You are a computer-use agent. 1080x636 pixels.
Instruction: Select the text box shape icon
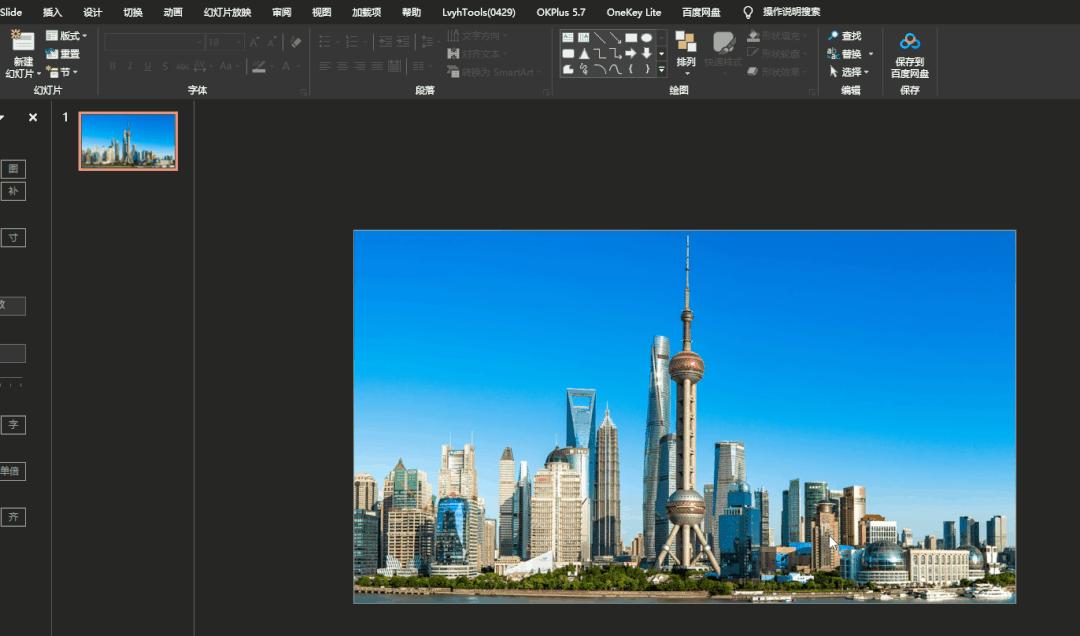tap(568, 38)
